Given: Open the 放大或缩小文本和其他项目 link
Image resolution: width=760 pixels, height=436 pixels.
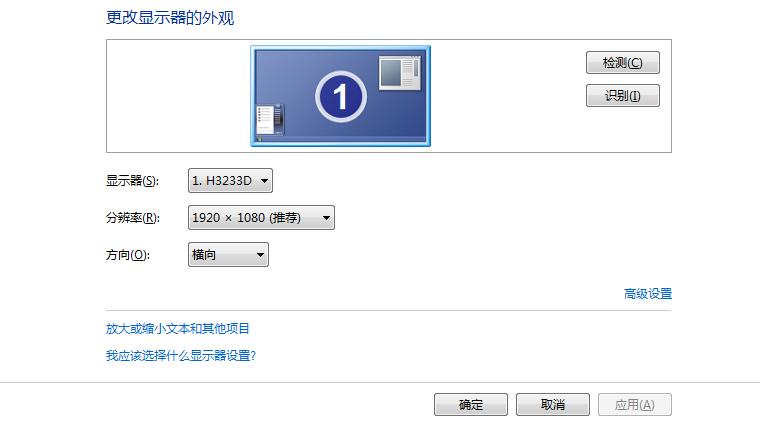Looking at the screenshot, I should pos(177,328).
